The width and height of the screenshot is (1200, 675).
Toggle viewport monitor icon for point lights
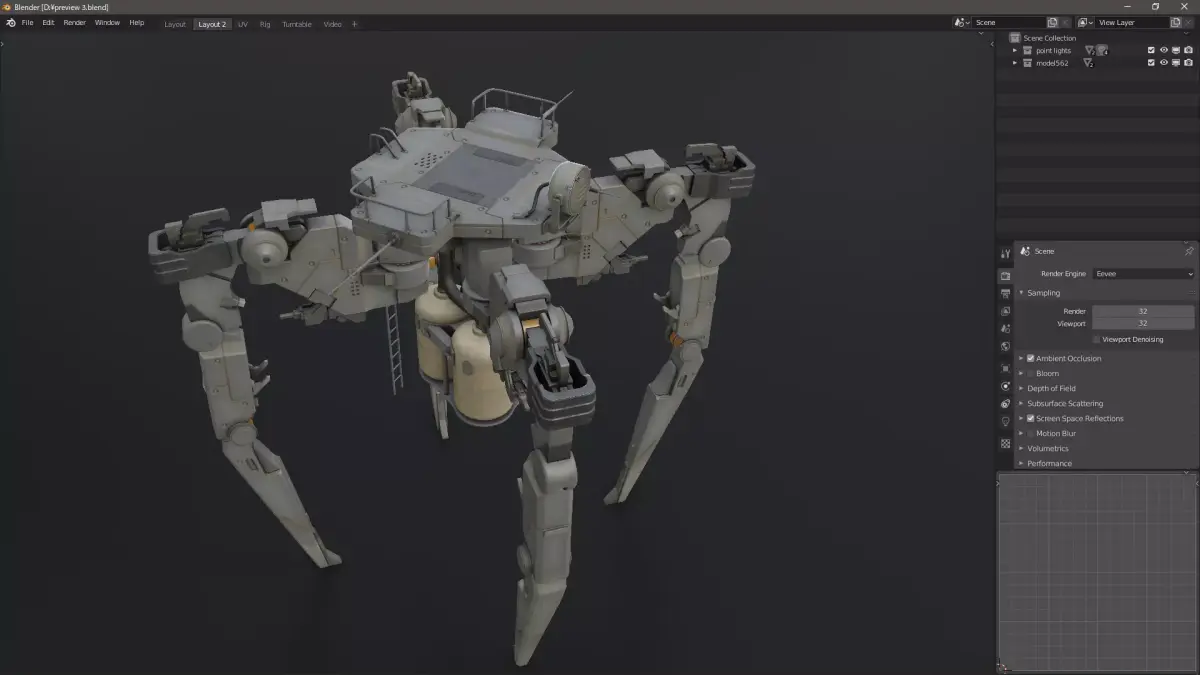tap(1176, 50)
